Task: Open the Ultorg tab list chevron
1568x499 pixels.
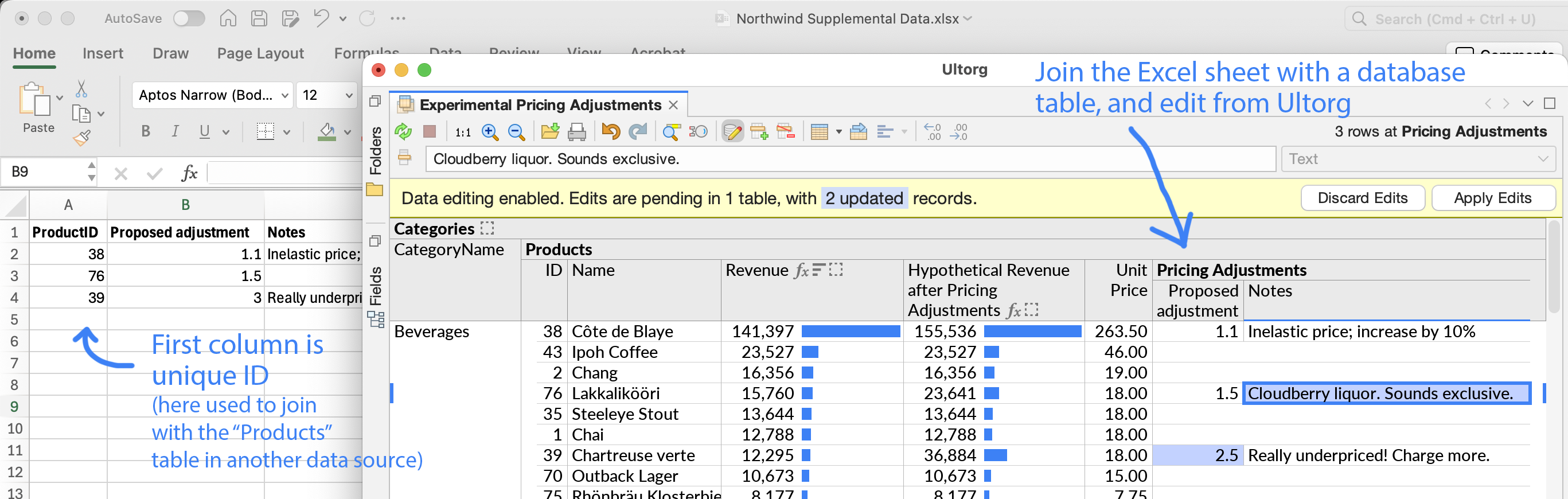Action: point(1528,103)
